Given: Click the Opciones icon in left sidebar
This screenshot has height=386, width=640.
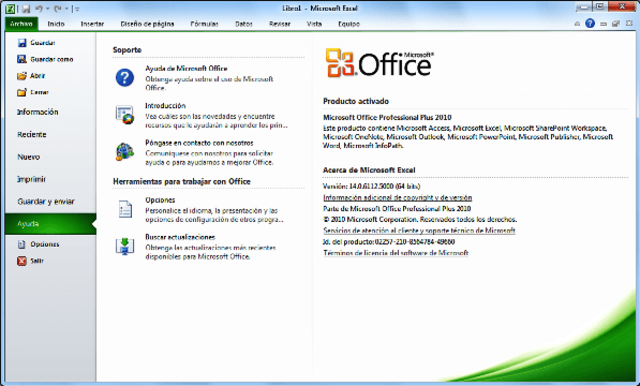Looking at the screenshot, I should (22, 244).
